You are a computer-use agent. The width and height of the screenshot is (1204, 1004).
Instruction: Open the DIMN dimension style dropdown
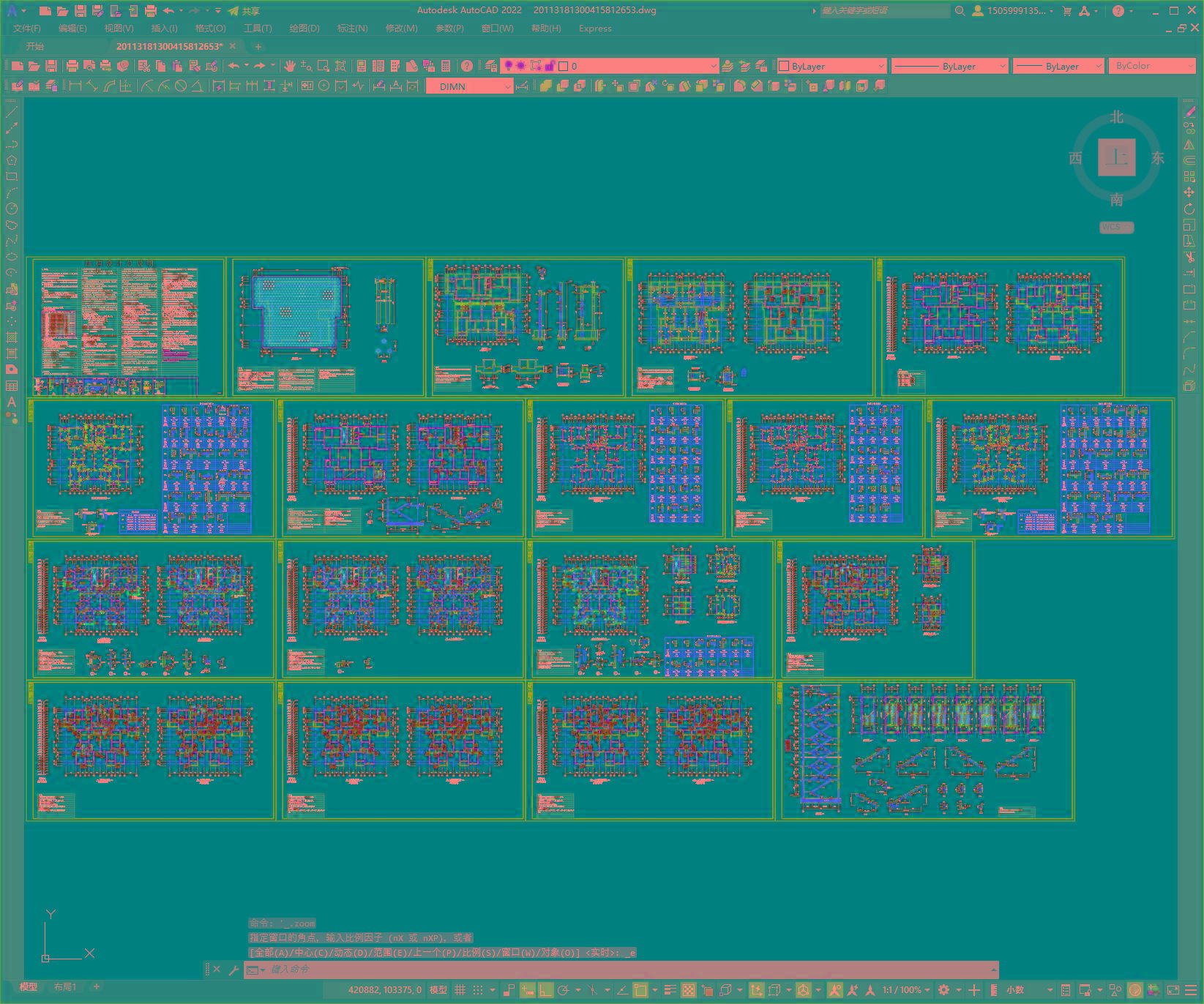pos(470,86)
